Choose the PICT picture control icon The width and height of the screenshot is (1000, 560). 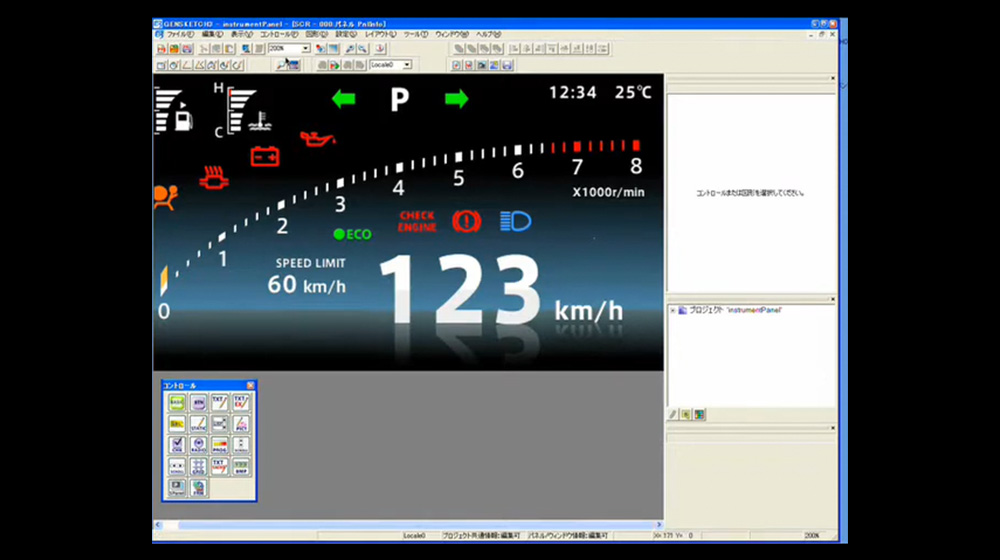(x=240, y=424)
